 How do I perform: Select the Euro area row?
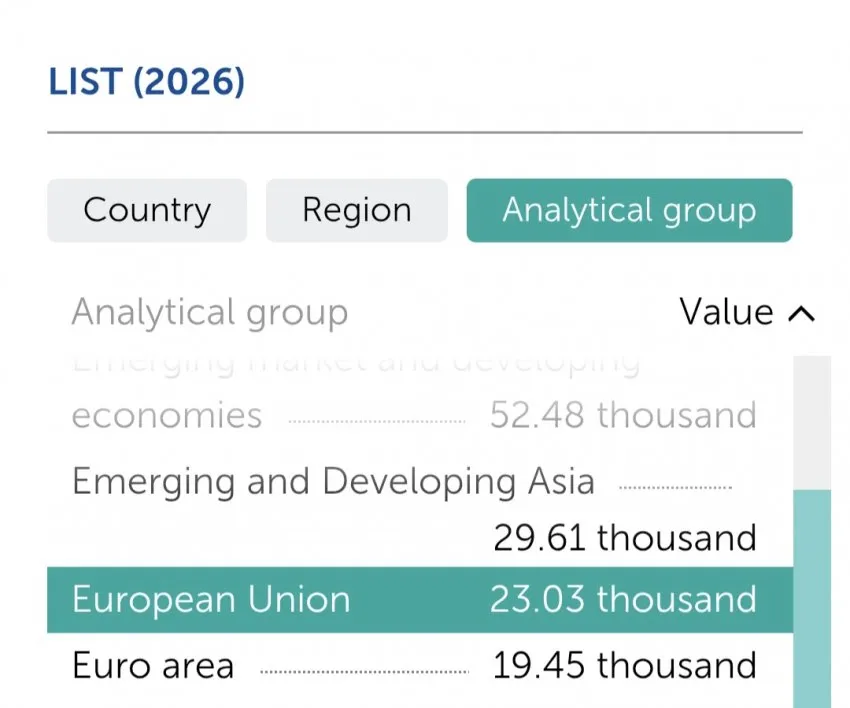[x=420, y=666]
